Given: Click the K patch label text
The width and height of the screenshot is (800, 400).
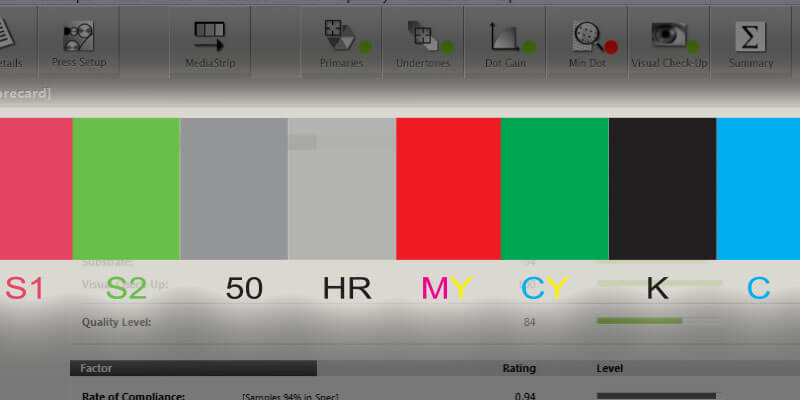Looking at the screenshot, I should point(658,288).
